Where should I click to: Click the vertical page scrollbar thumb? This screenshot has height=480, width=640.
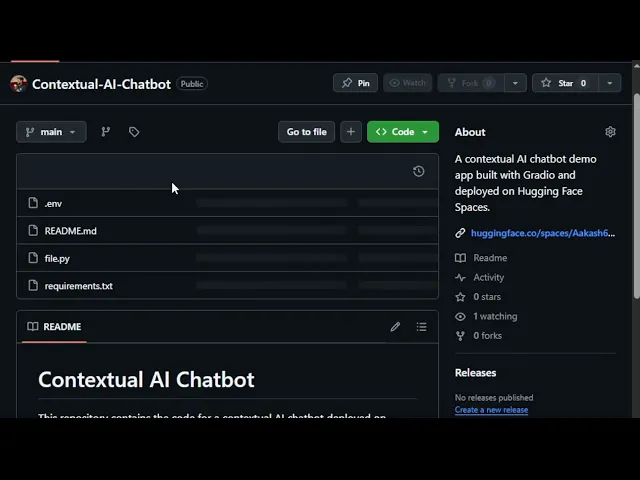tap(636, 196)
